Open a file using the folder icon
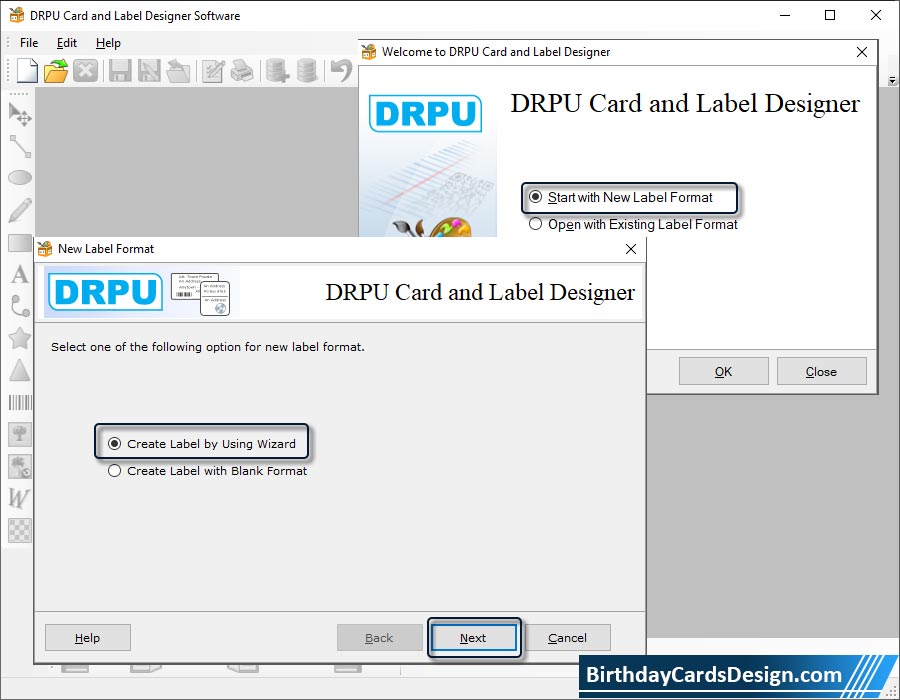The image size is (900, 700). (56, 71)
